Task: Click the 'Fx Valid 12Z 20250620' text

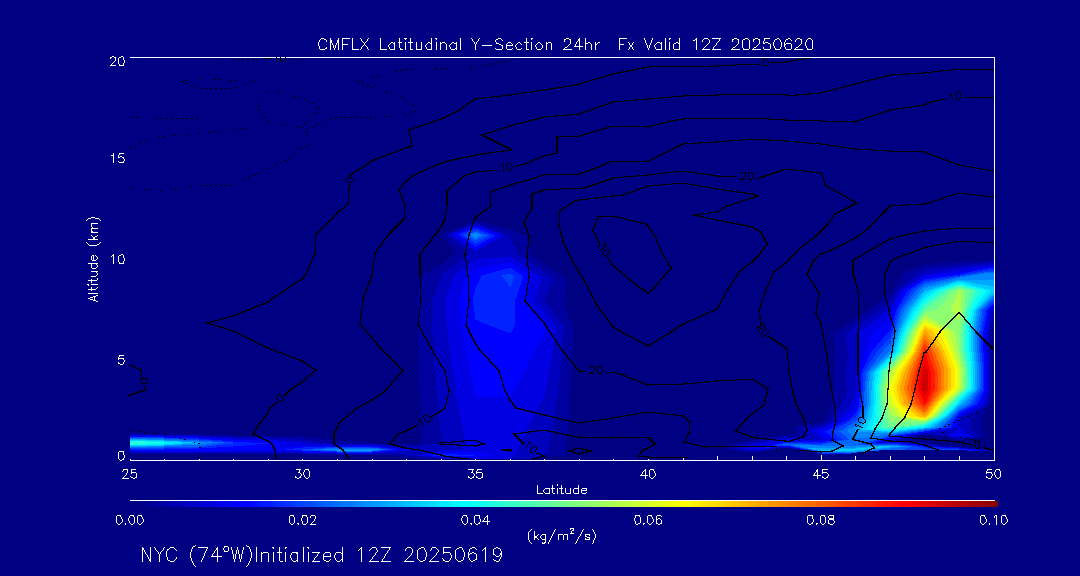Action: click(716, 45)
